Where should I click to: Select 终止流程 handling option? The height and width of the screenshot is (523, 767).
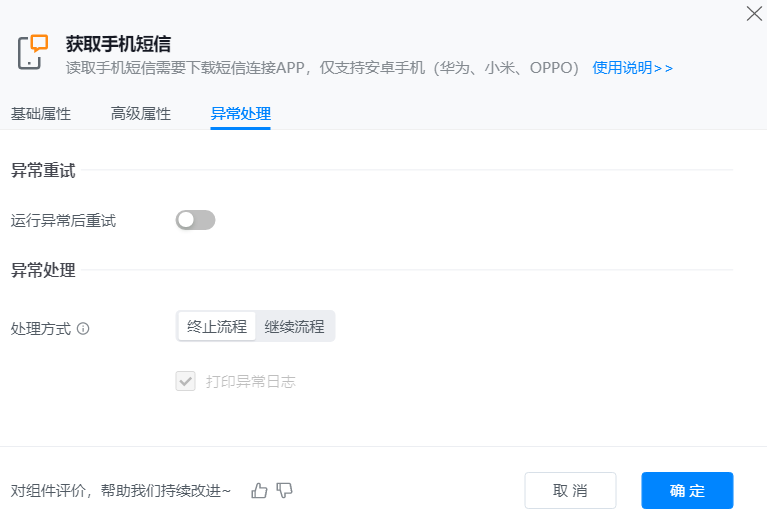(x=217, y=327)
